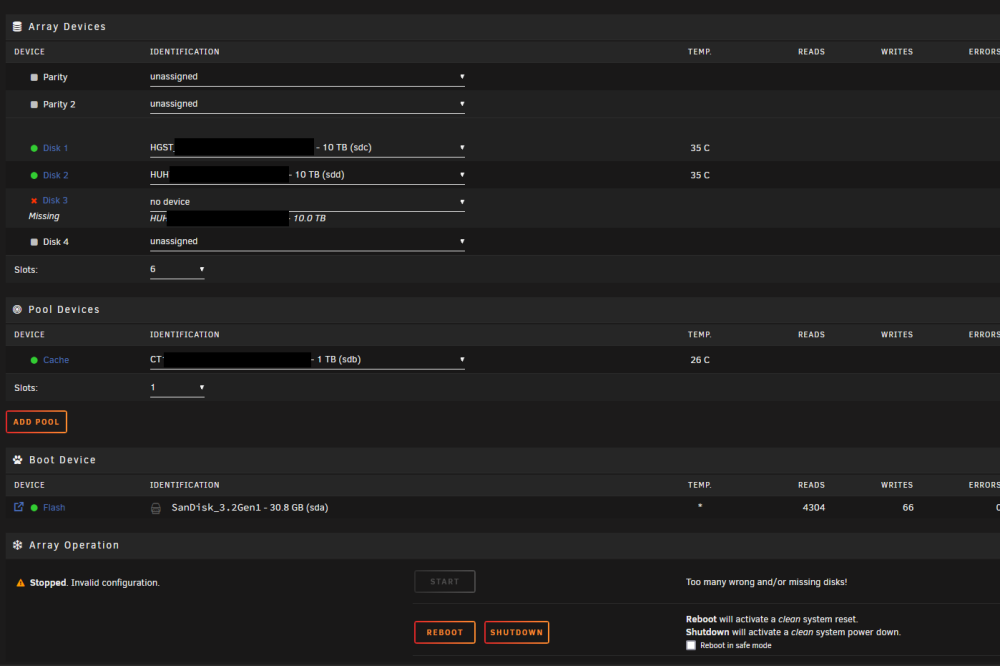1000x666 pixels.
Task: Click the green status dot for Cache
Action: click(34, 360)
